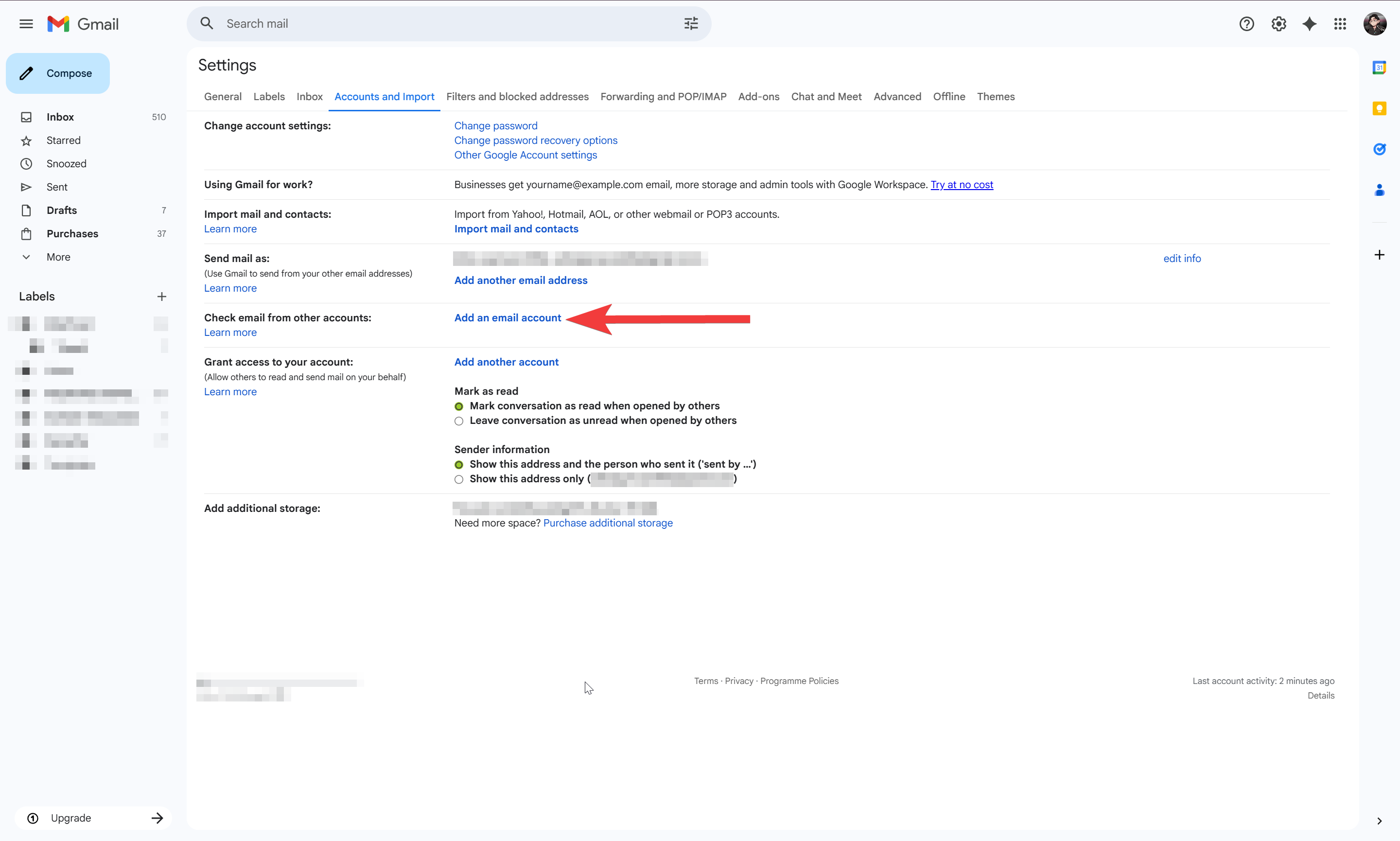
Task: Open the account profile avatar menu
Action: tap(1375, 24)
